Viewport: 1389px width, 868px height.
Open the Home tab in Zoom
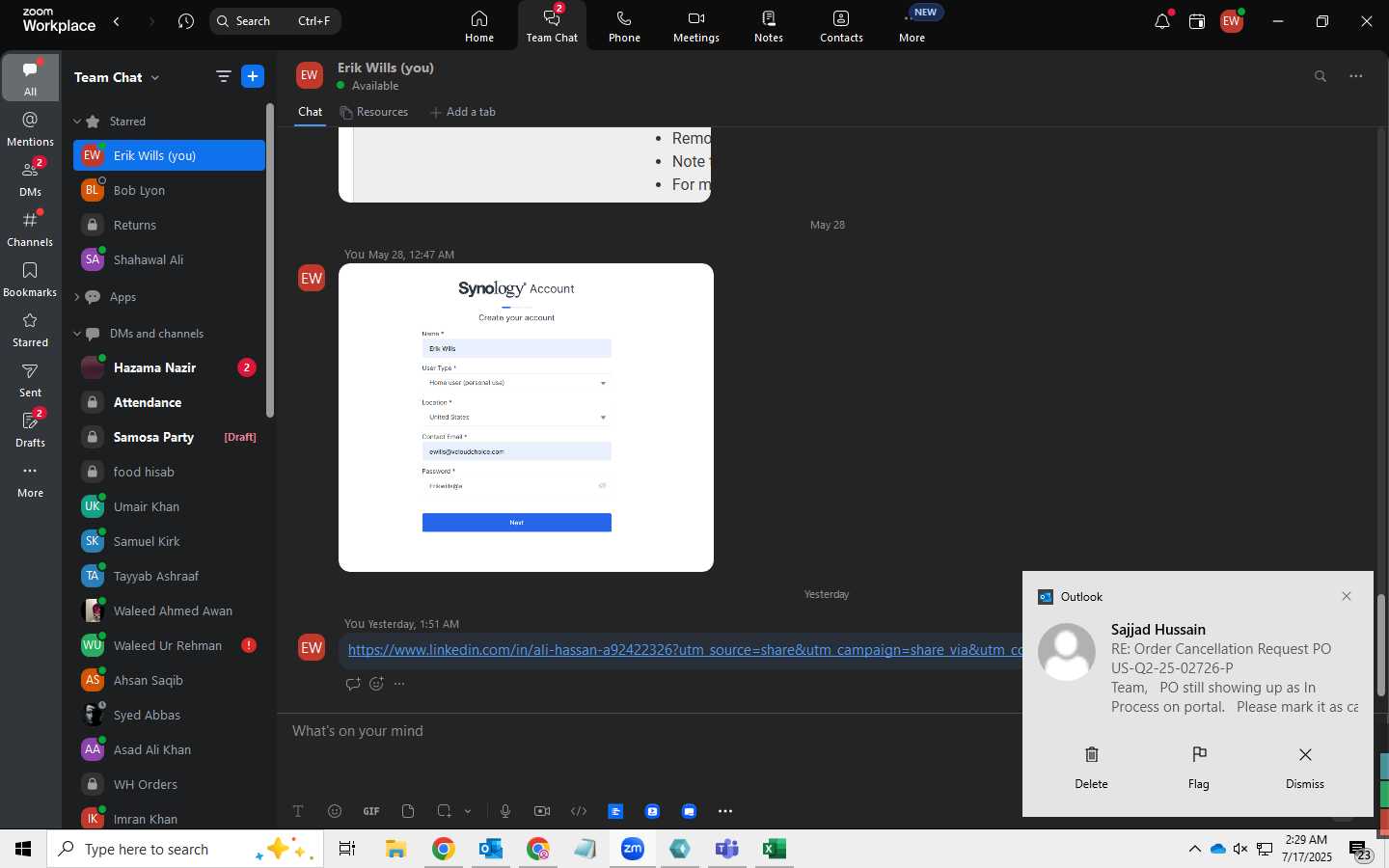(x=479, y=26)
